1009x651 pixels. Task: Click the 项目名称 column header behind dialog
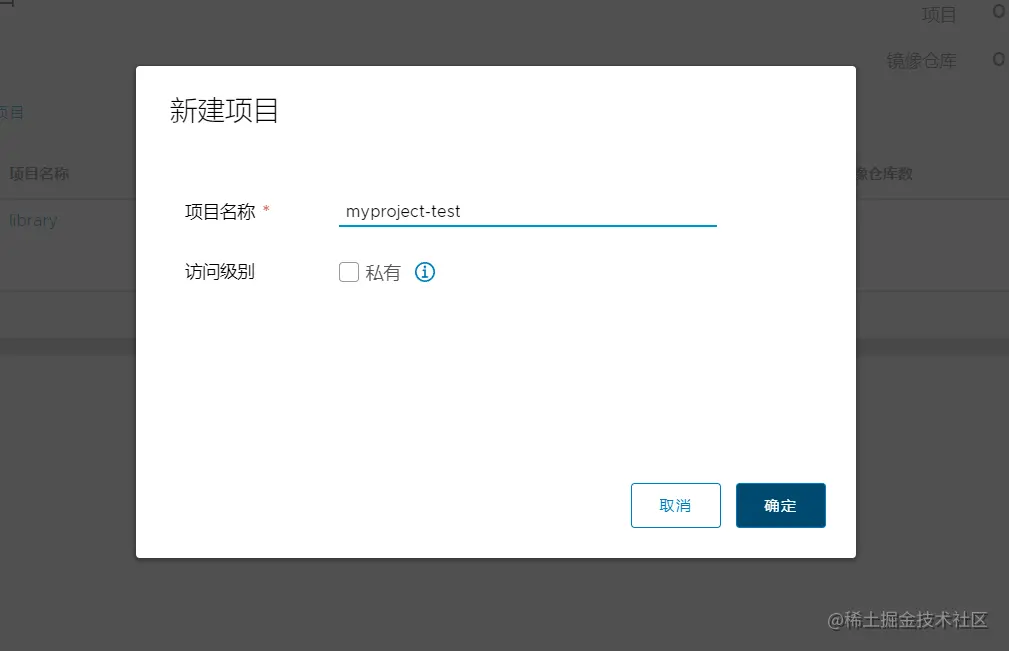(39, 174)
